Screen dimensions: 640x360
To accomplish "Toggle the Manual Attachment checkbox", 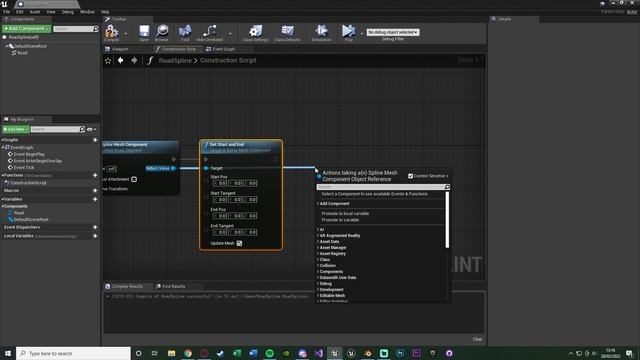I will (x=134, y=179).
